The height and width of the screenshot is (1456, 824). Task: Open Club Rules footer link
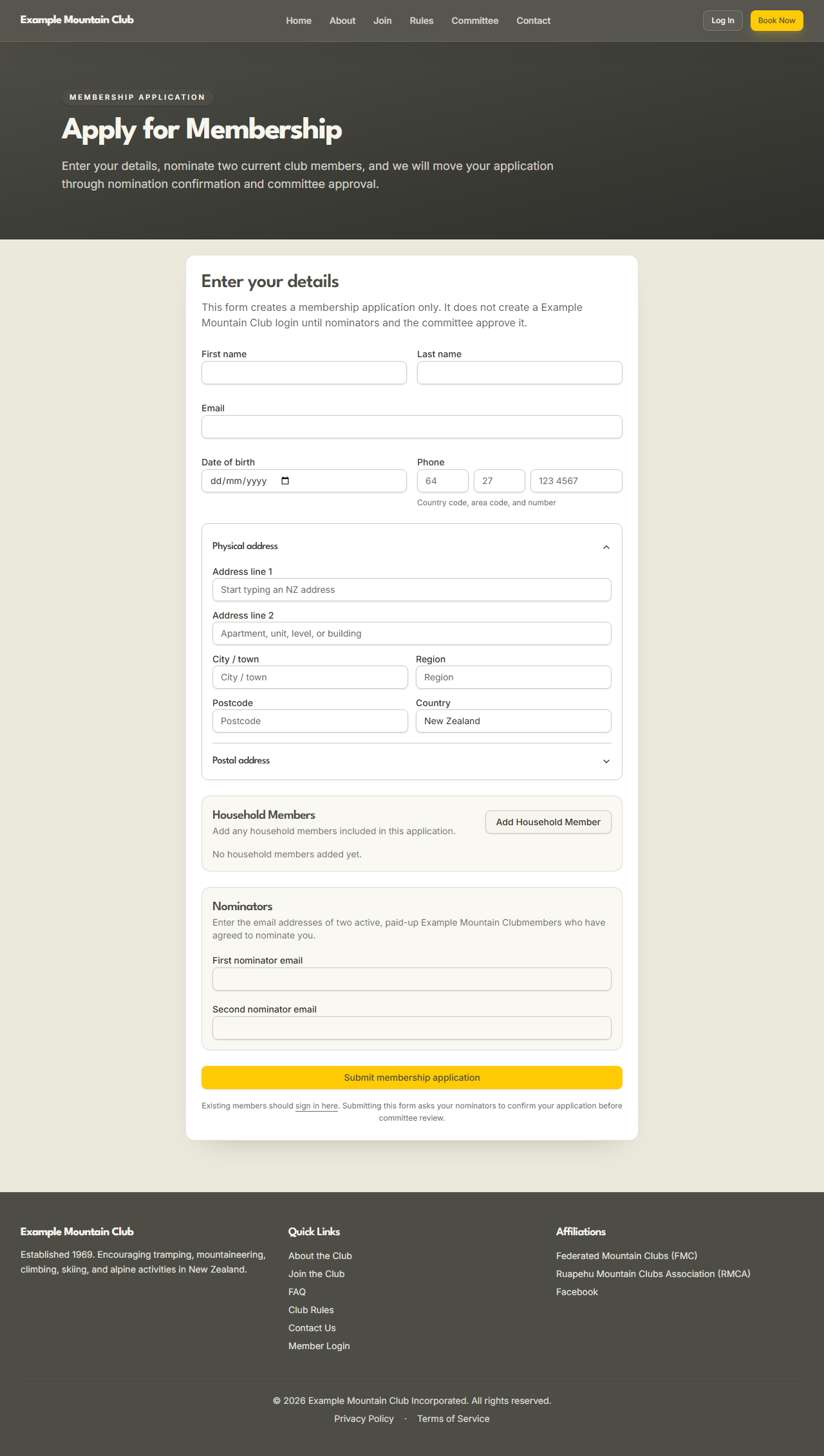(311, 1310)
